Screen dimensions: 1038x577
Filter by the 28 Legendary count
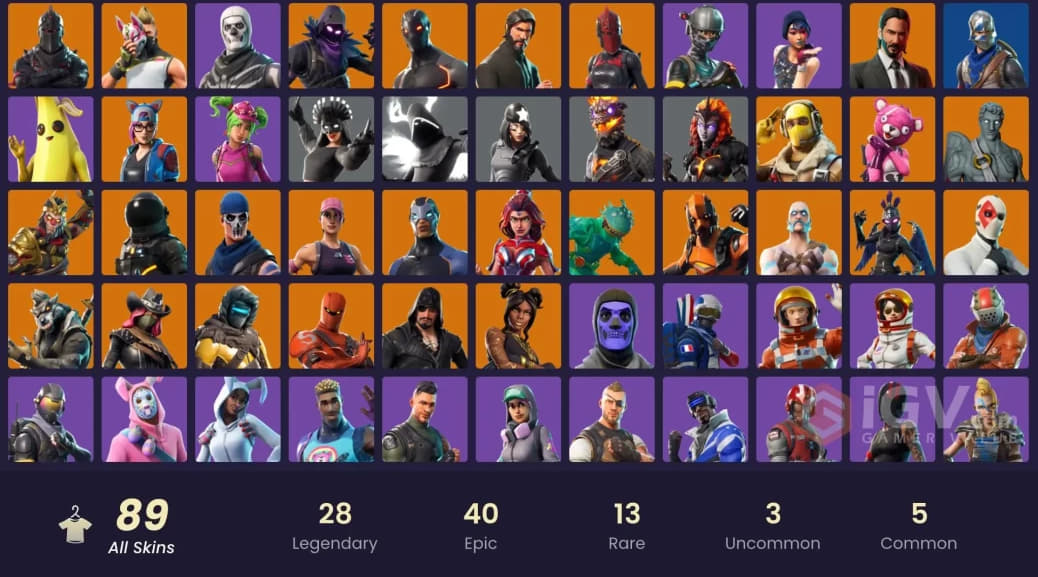pos(335,526)
